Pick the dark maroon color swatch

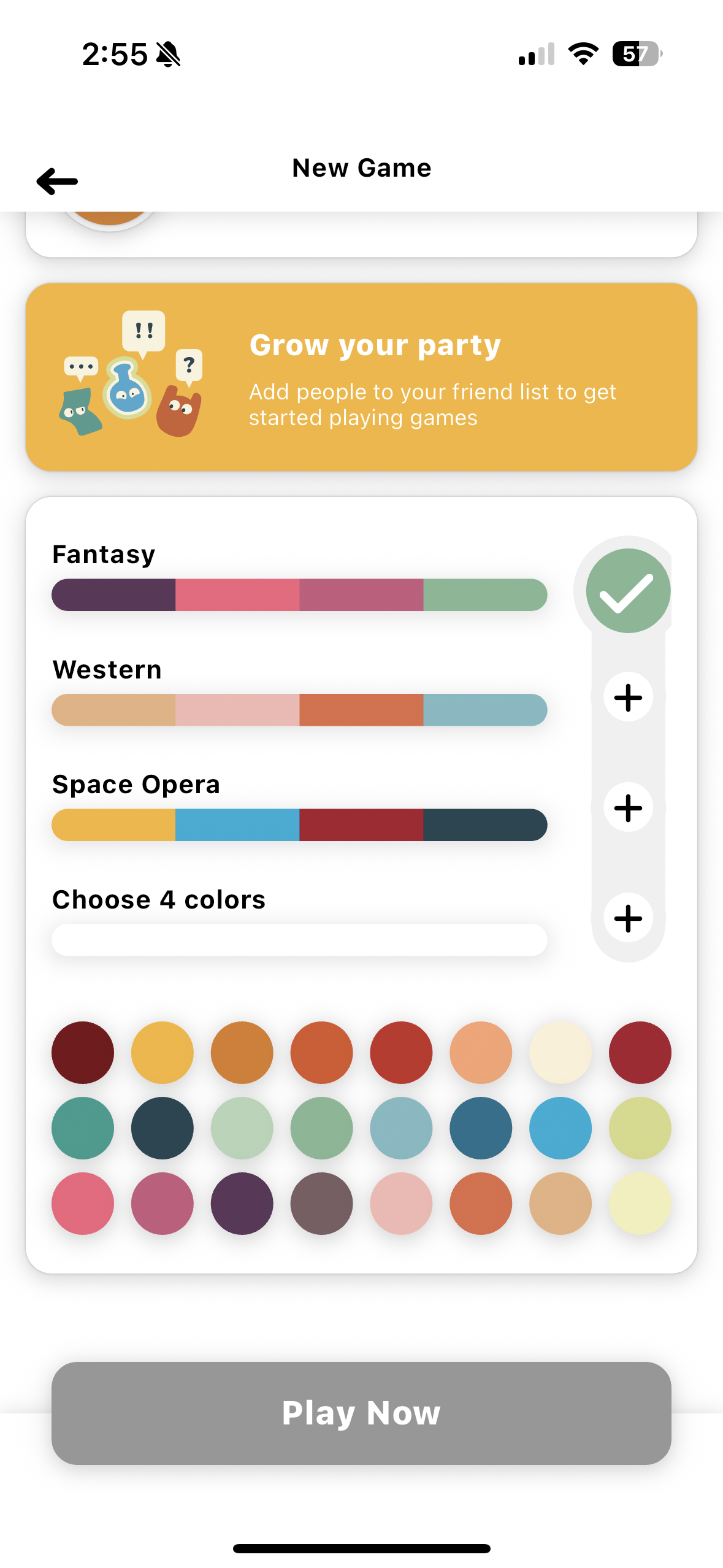83,1053
